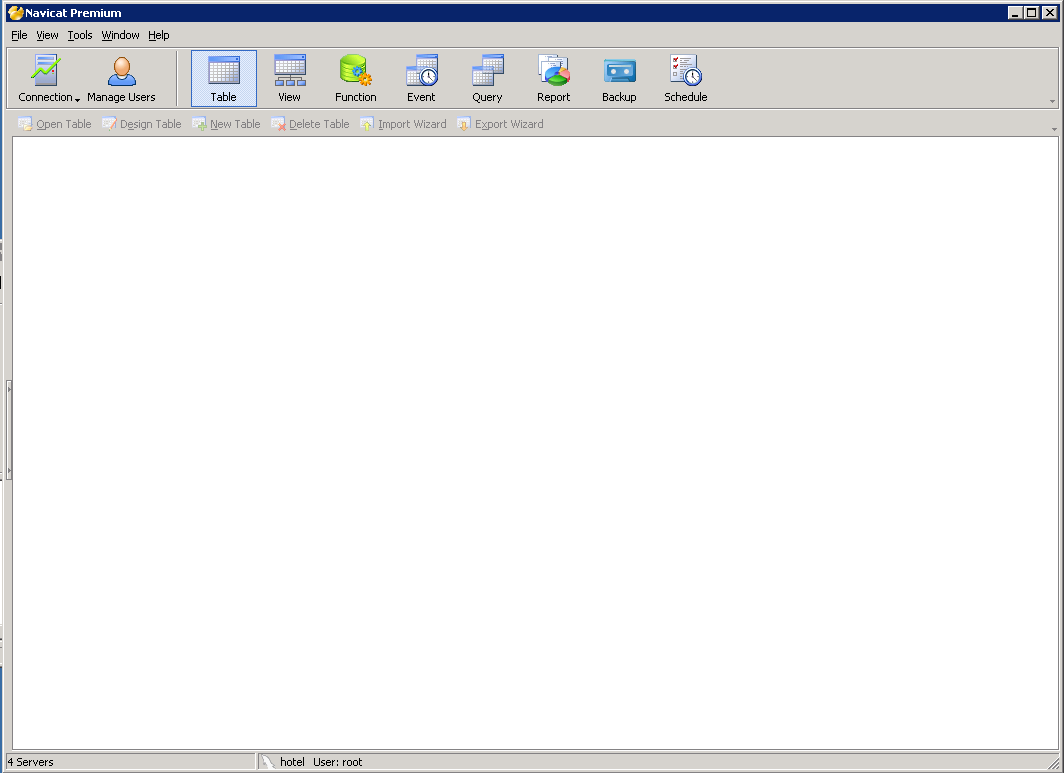Screen dimensions: 1064x773
Task: Open the Report toolbar icon
Action: click(x=553, y=78)
